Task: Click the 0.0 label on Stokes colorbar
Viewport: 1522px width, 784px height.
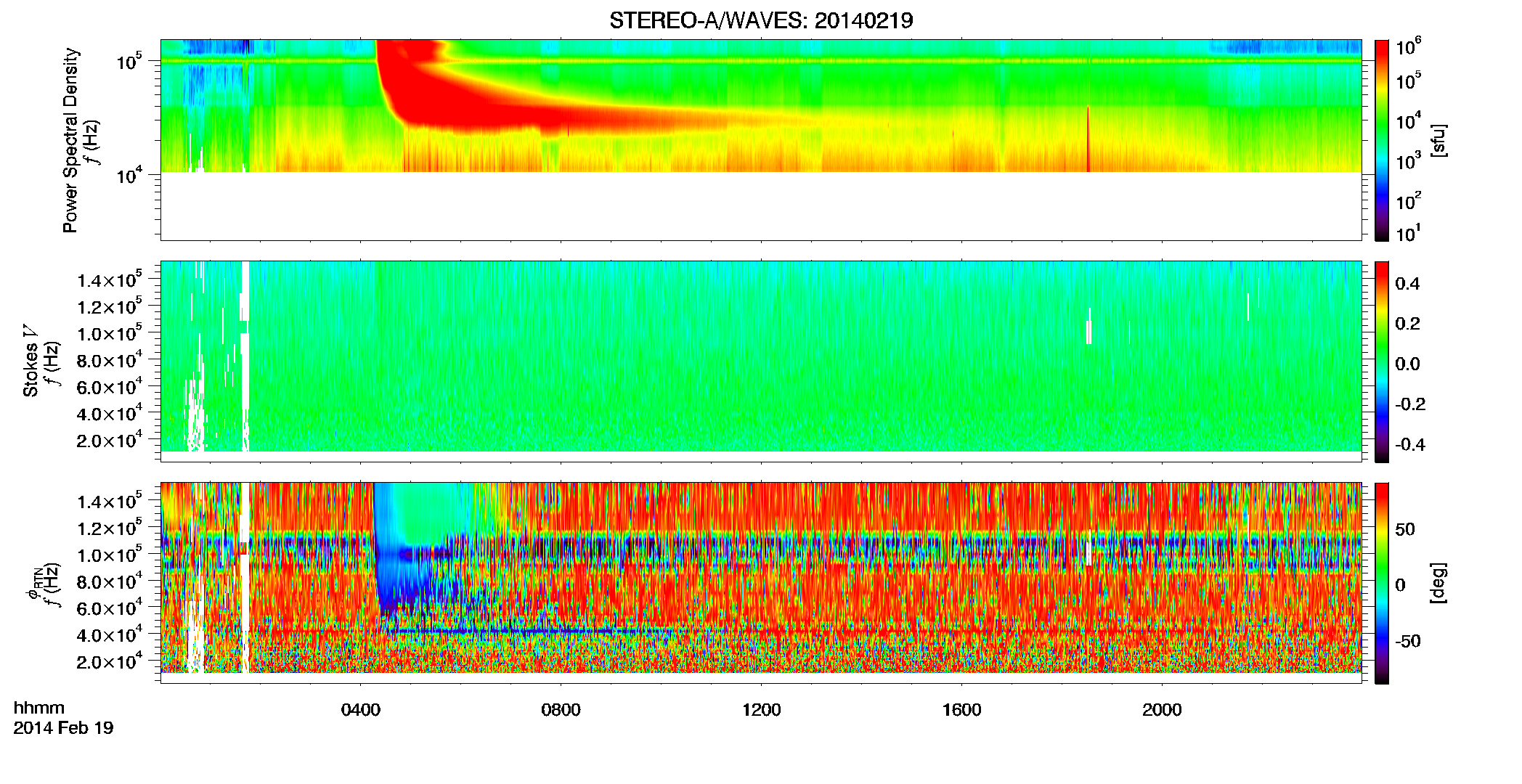Action: (1407, 364)
